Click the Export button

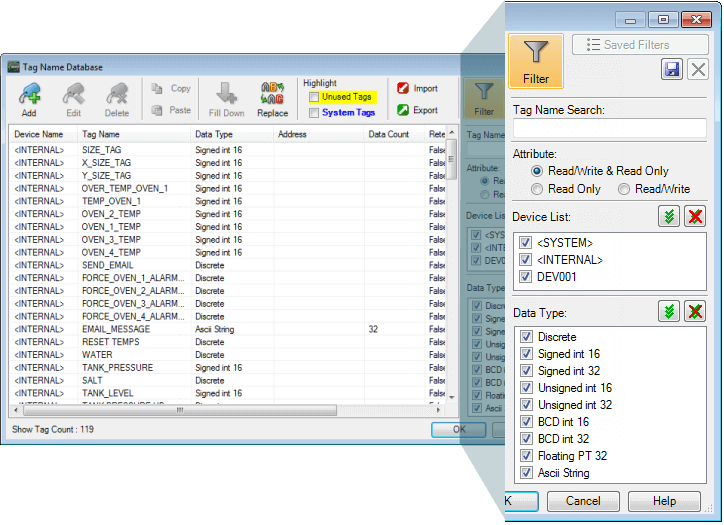(417, 110)
